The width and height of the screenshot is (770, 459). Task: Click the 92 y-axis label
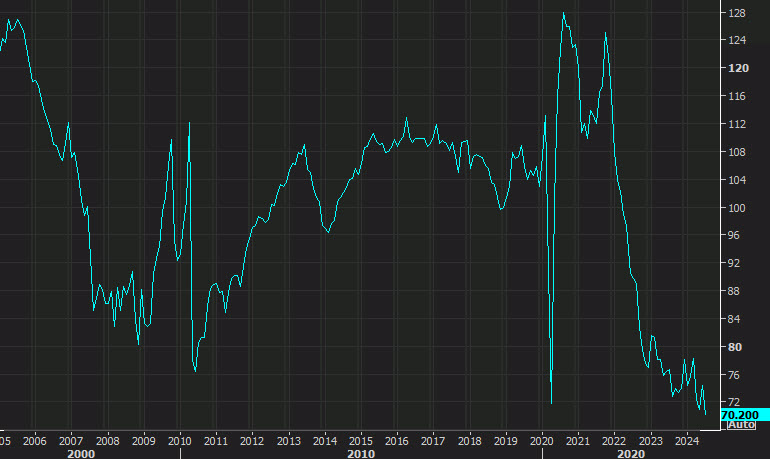tap(734, 264)
